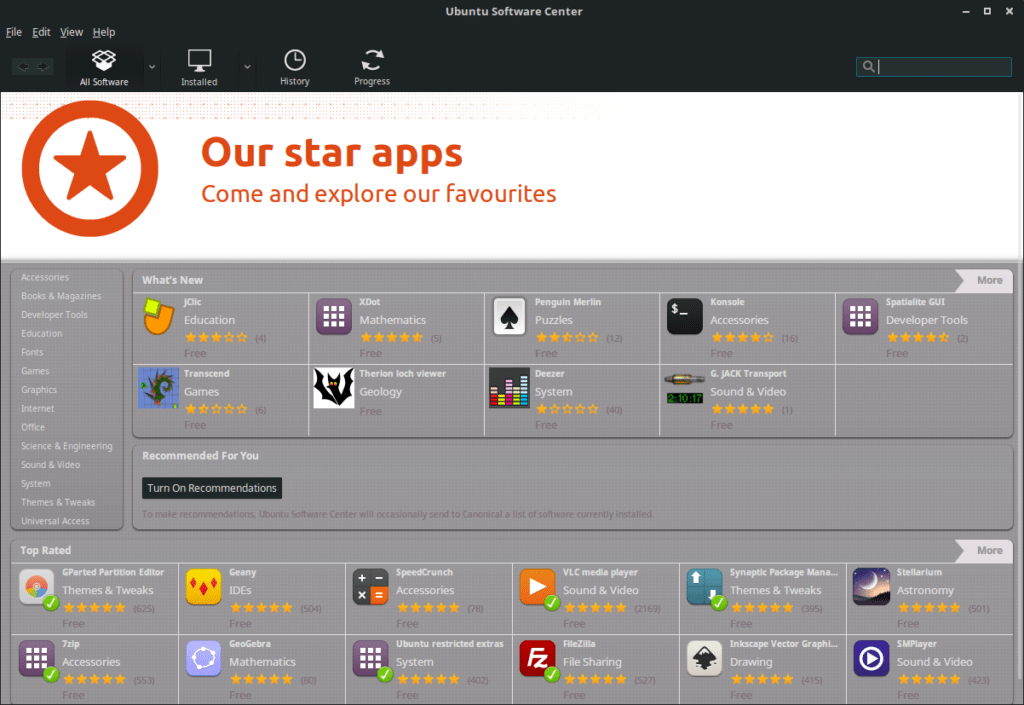
Task: Click the Synaptic Package Manager icon
Action: 705,588
